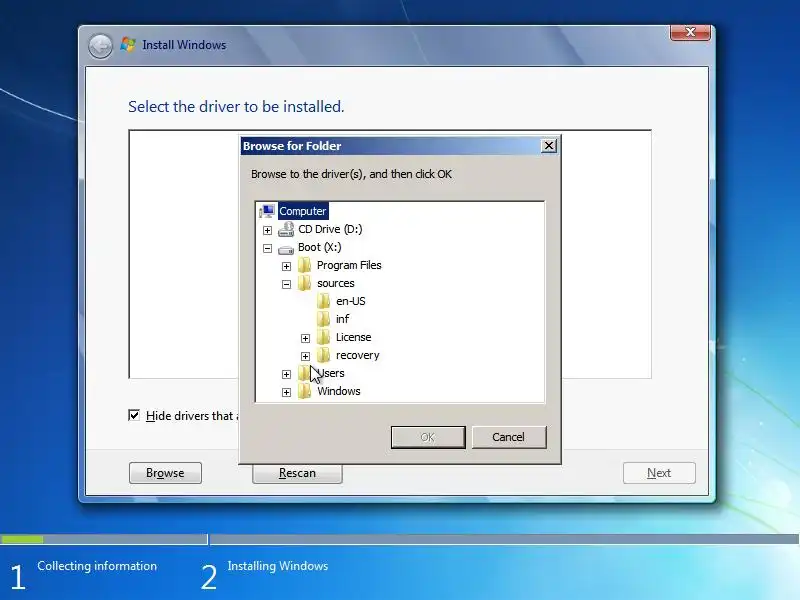Click the License folder icon
800x600 pixels.
tap(323, 337)
